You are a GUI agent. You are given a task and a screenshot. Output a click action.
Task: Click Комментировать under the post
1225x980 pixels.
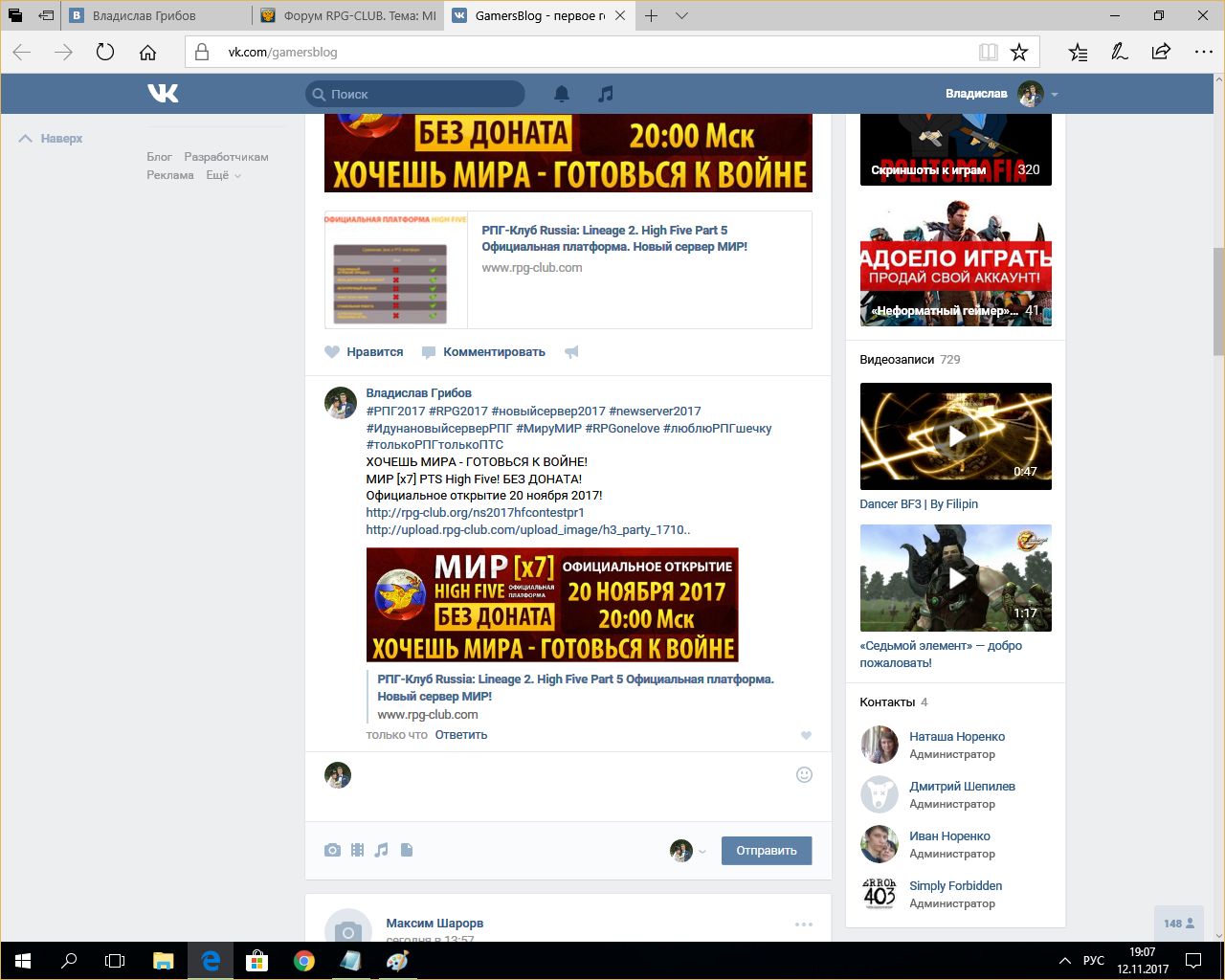[x=483, y=352]
